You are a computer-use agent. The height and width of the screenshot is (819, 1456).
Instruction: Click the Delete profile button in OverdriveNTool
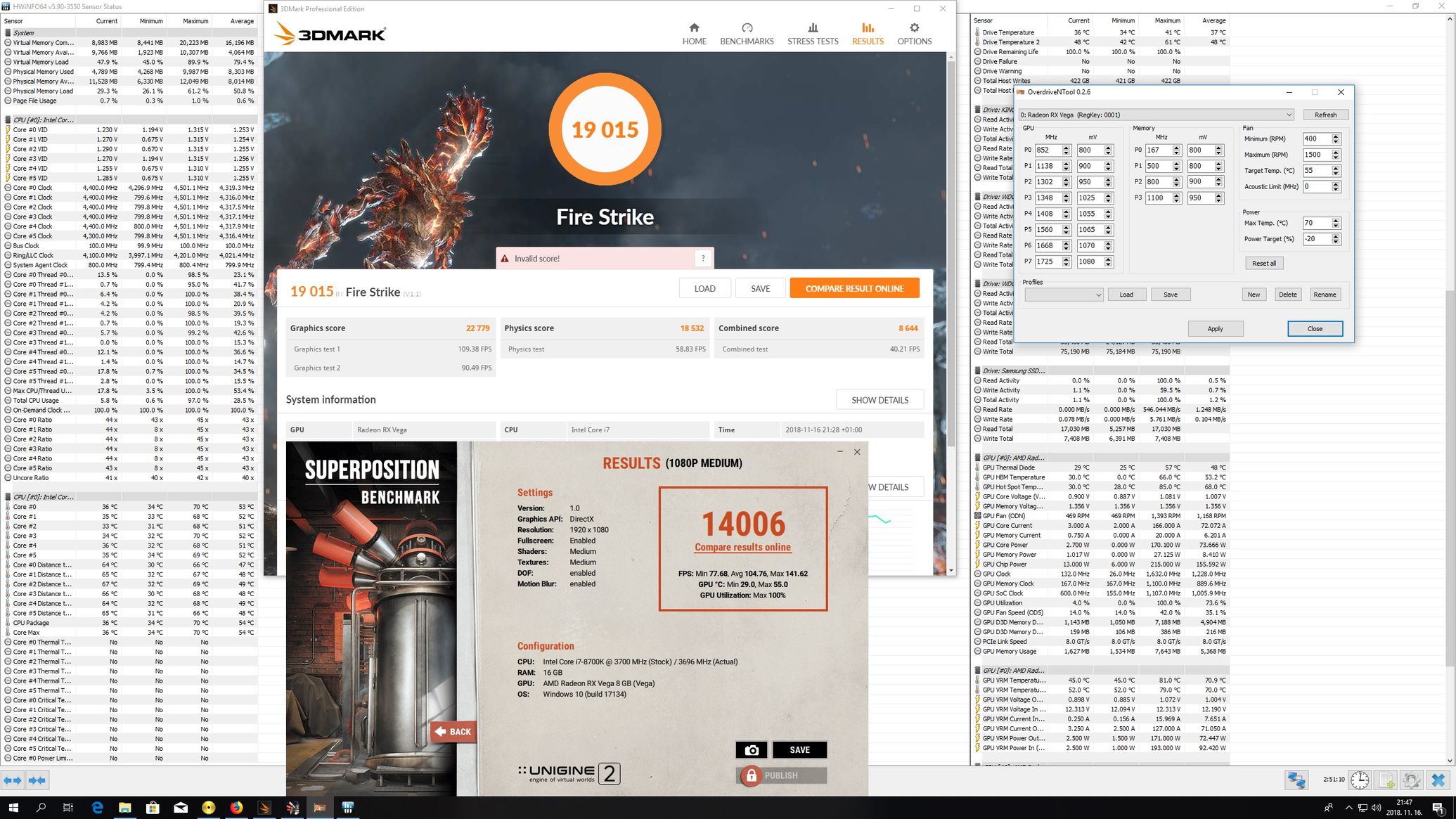[1287, 295]
